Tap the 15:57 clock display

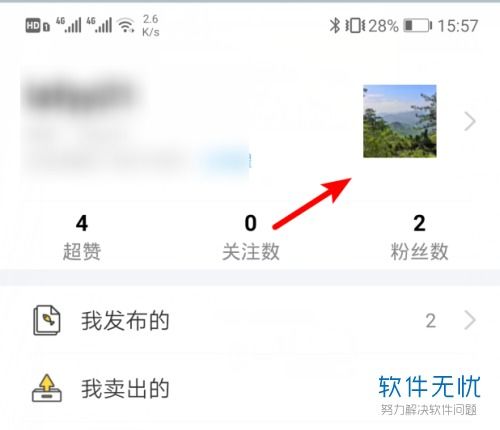(x=458, y=26)
